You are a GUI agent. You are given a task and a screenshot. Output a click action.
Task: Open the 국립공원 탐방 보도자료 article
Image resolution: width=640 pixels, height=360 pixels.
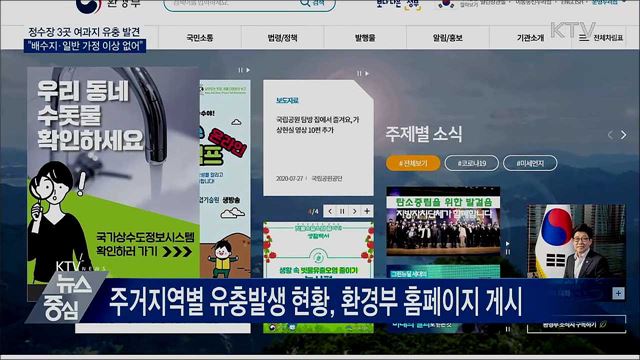click(x=318, y=125)
